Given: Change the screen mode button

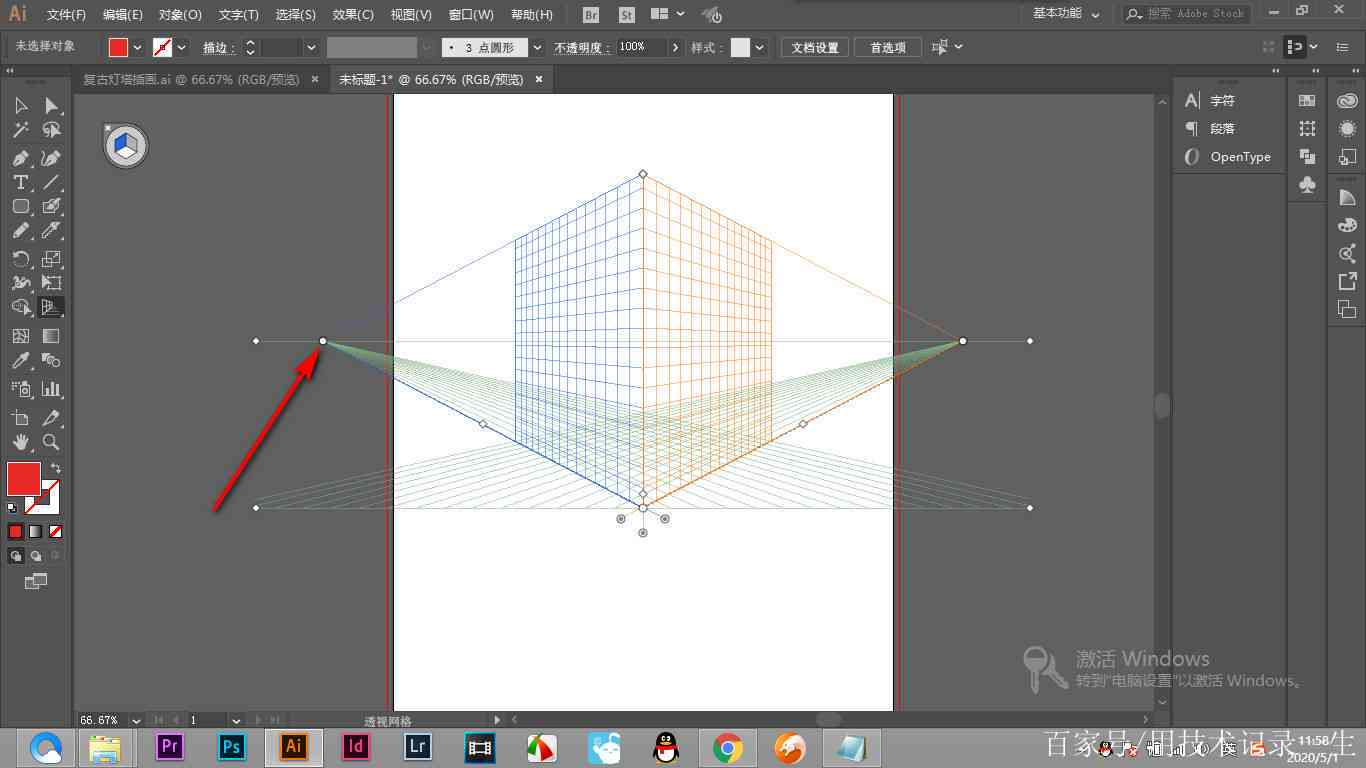Looking at the screenshot, I should point(36,581).
